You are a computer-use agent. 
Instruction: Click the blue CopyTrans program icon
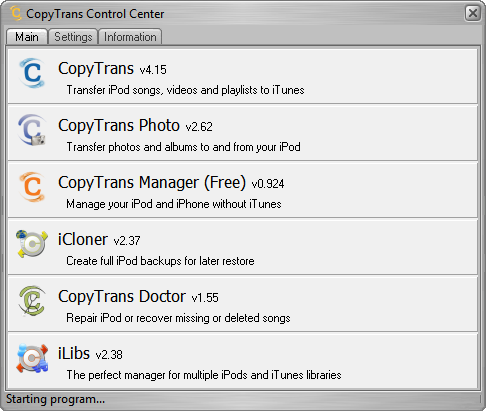point(32,73)
